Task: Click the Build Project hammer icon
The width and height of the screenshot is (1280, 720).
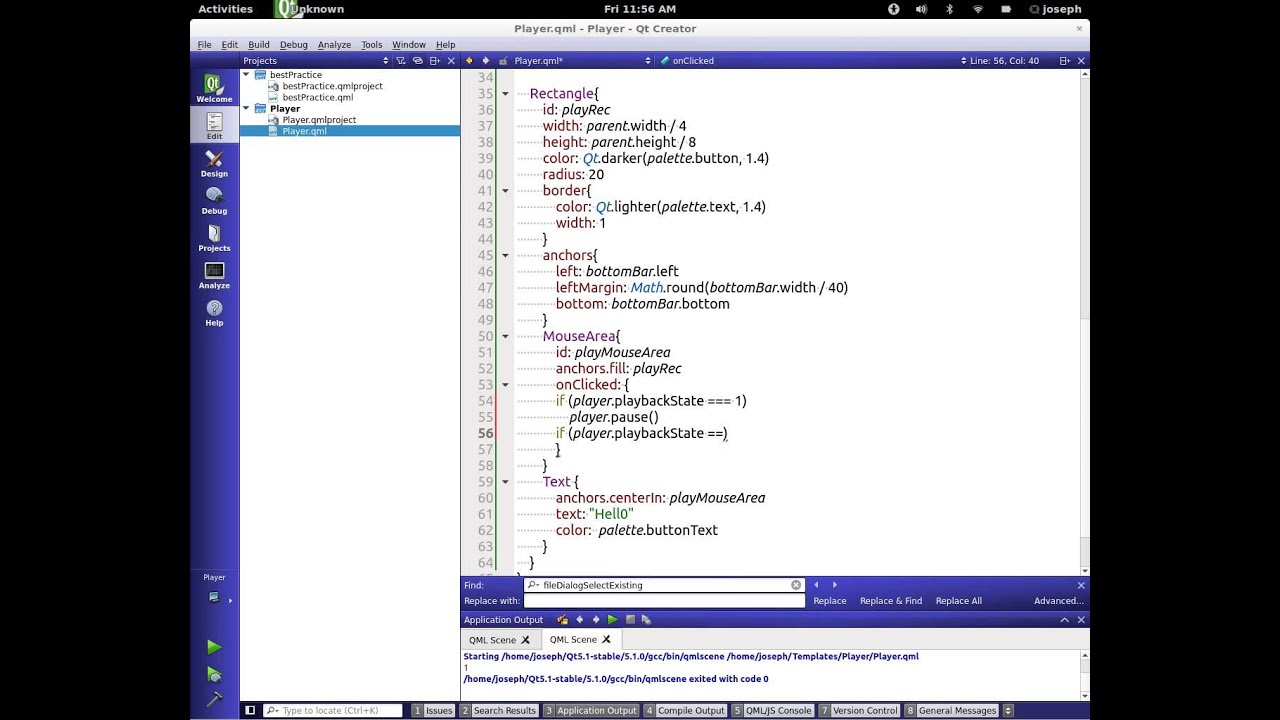Action: pyautogui.click(x=214, y=699)
